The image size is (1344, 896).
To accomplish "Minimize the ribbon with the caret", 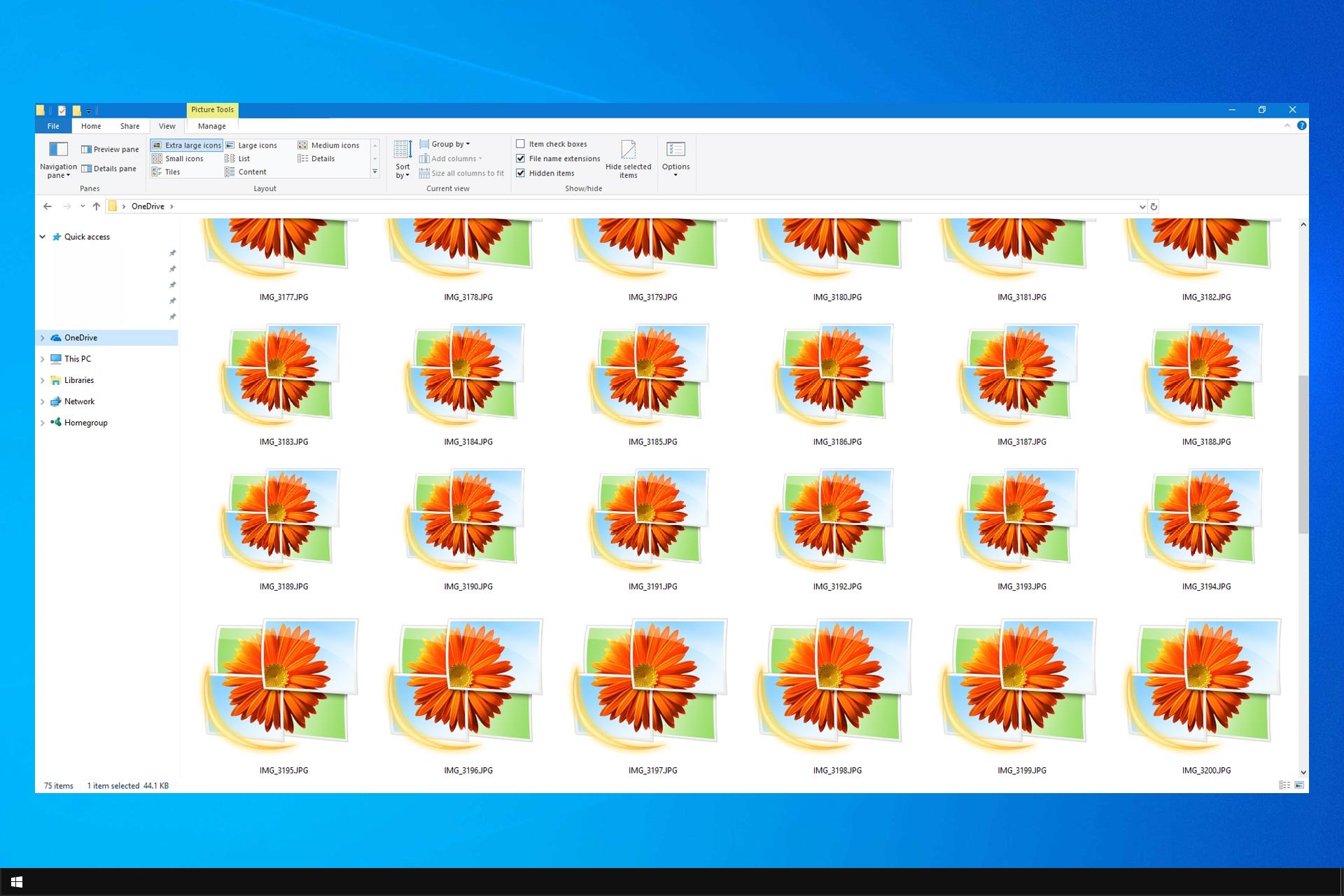I will [1287, 125].
